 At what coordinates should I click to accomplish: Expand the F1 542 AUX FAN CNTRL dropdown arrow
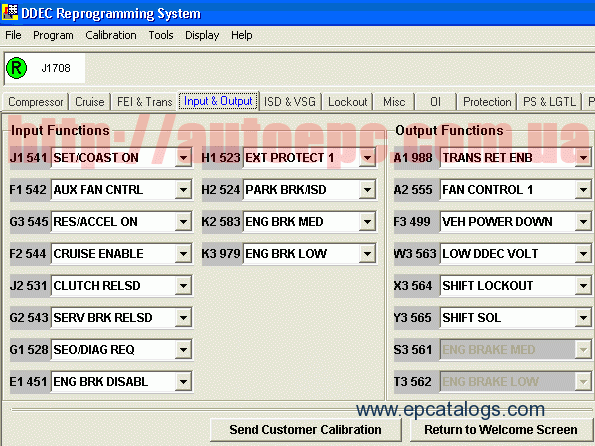183,189
